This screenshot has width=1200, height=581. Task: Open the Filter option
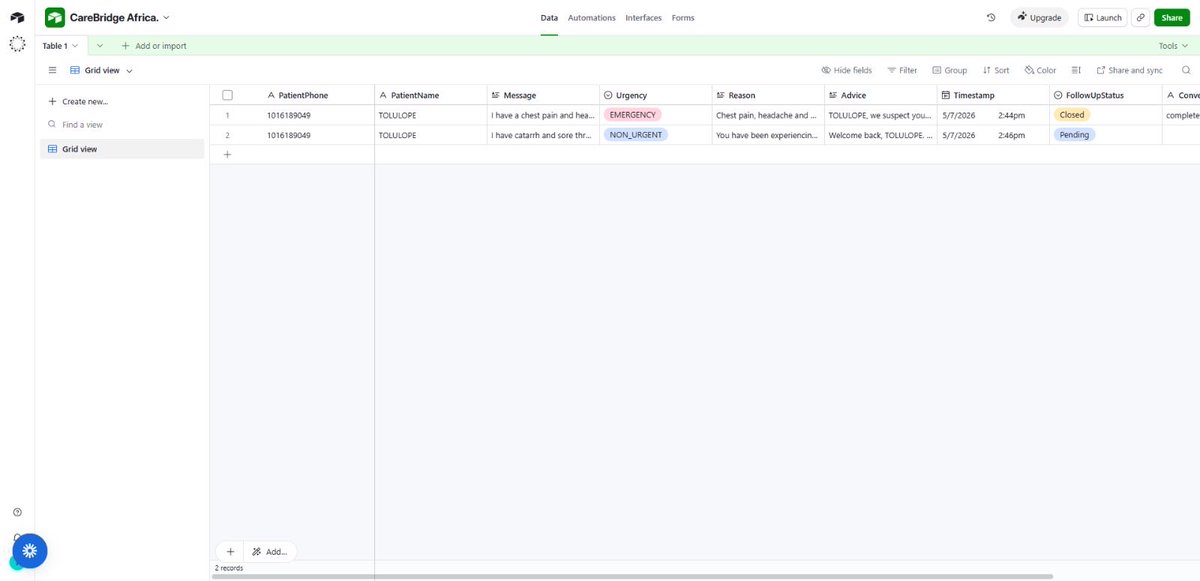click(x=902, y=70)
